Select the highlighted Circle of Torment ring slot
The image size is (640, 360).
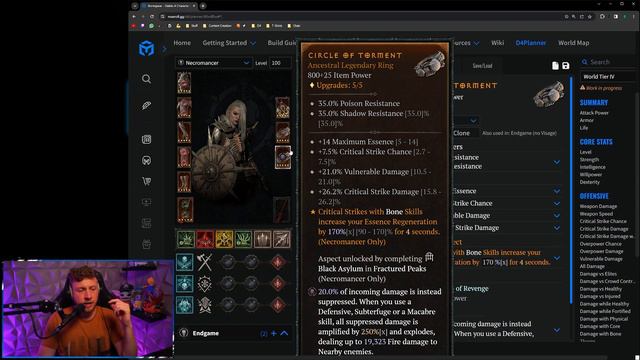pos(282,157)
